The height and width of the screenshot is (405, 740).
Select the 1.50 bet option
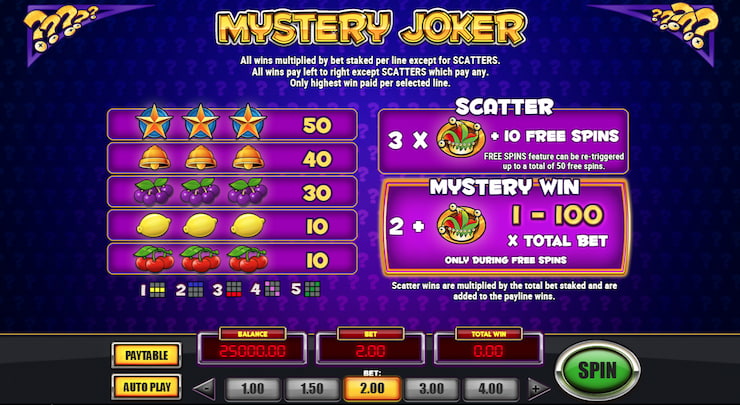click(311, 388)
